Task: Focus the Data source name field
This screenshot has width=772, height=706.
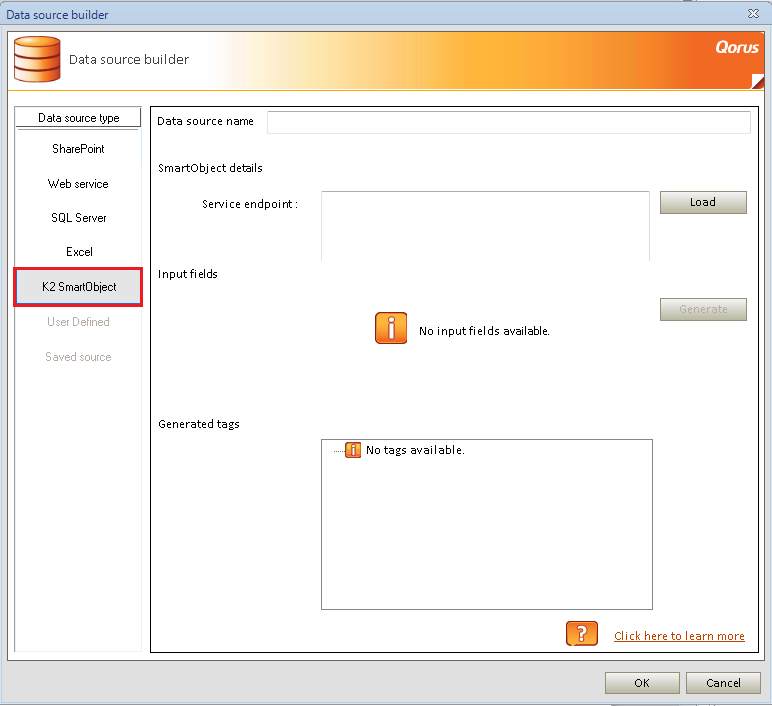Action: 509,122
